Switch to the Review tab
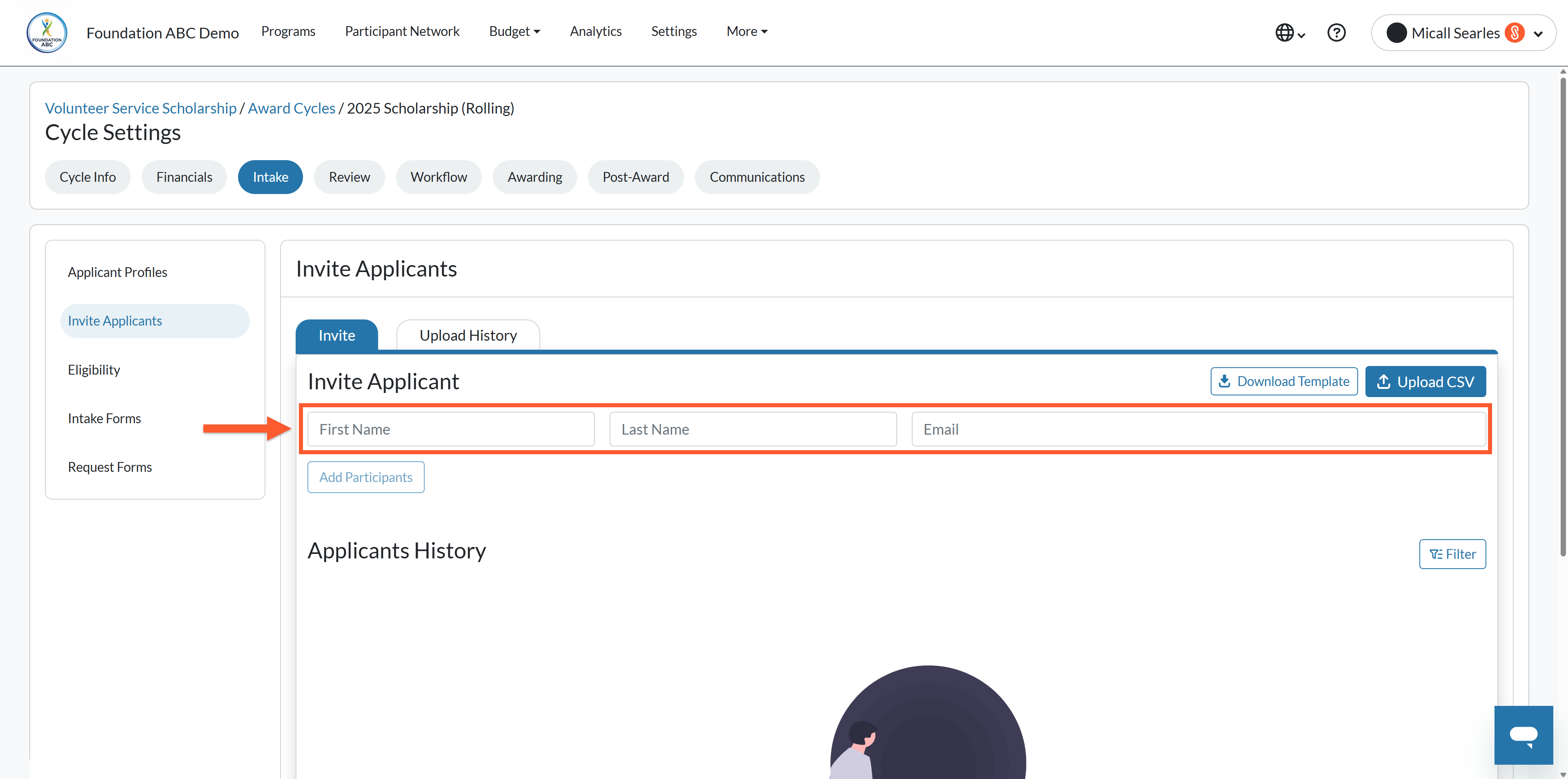The image size is (1568, 779). [x=350, y=177]
